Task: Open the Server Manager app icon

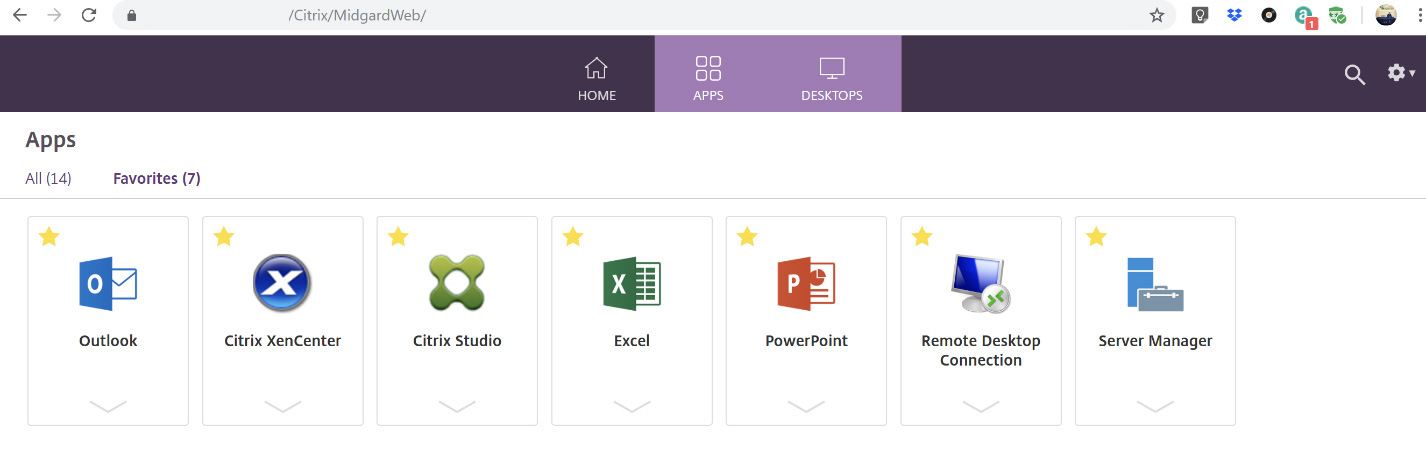Action: point(1155,283)
